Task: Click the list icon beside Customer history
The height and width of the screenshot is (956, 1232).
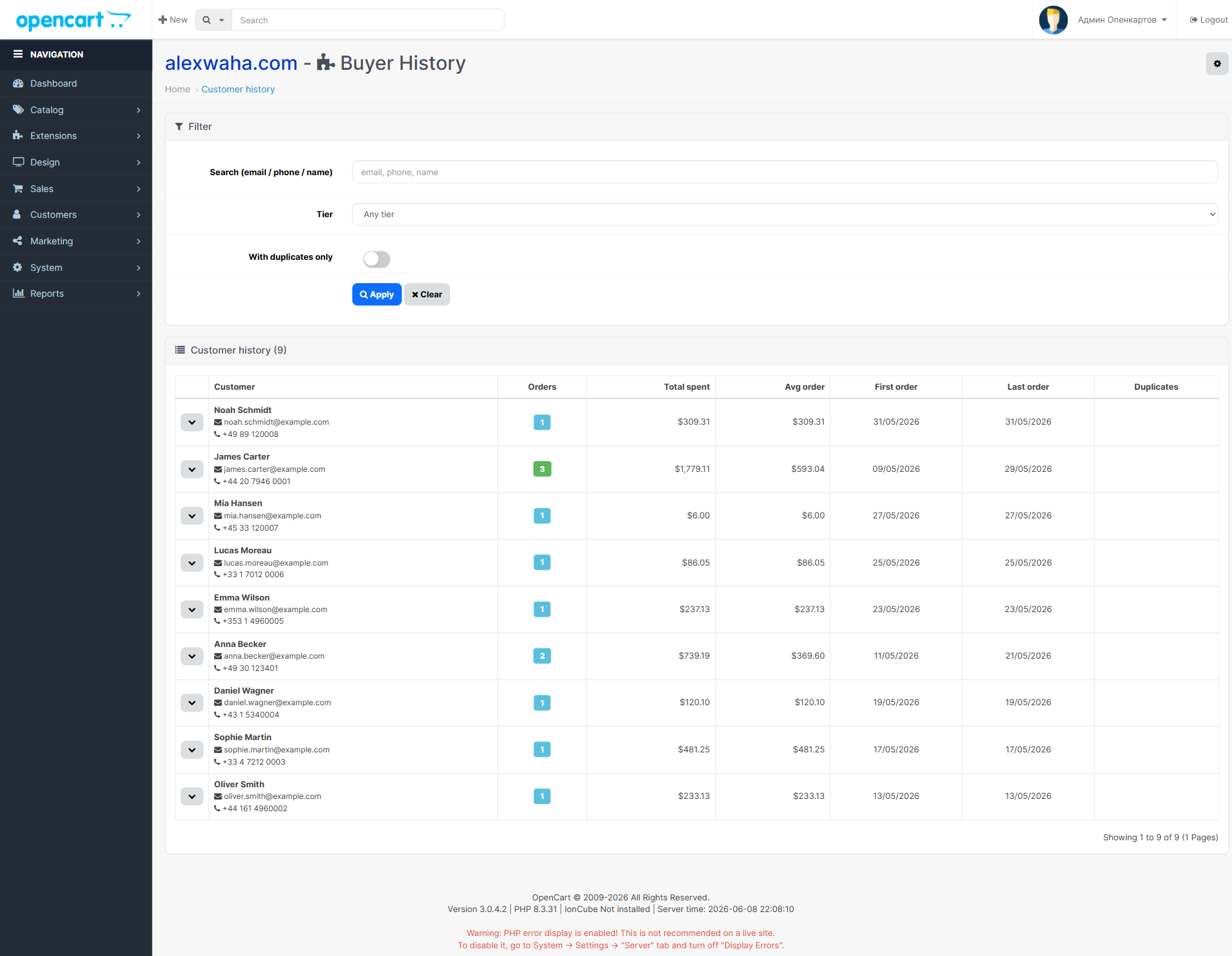Action: [180, 350]
